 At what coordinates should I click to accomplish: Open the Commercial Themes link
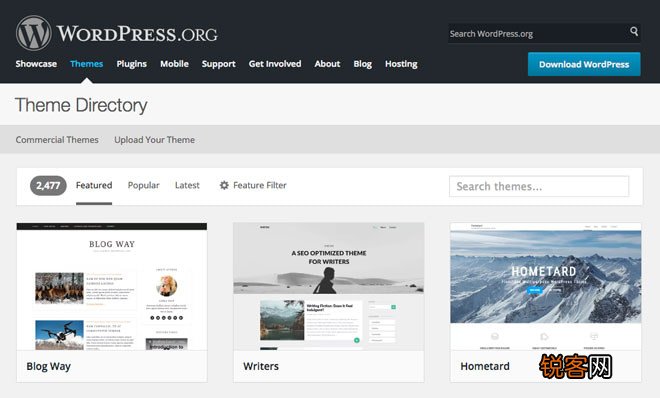[x=57, y=140]
